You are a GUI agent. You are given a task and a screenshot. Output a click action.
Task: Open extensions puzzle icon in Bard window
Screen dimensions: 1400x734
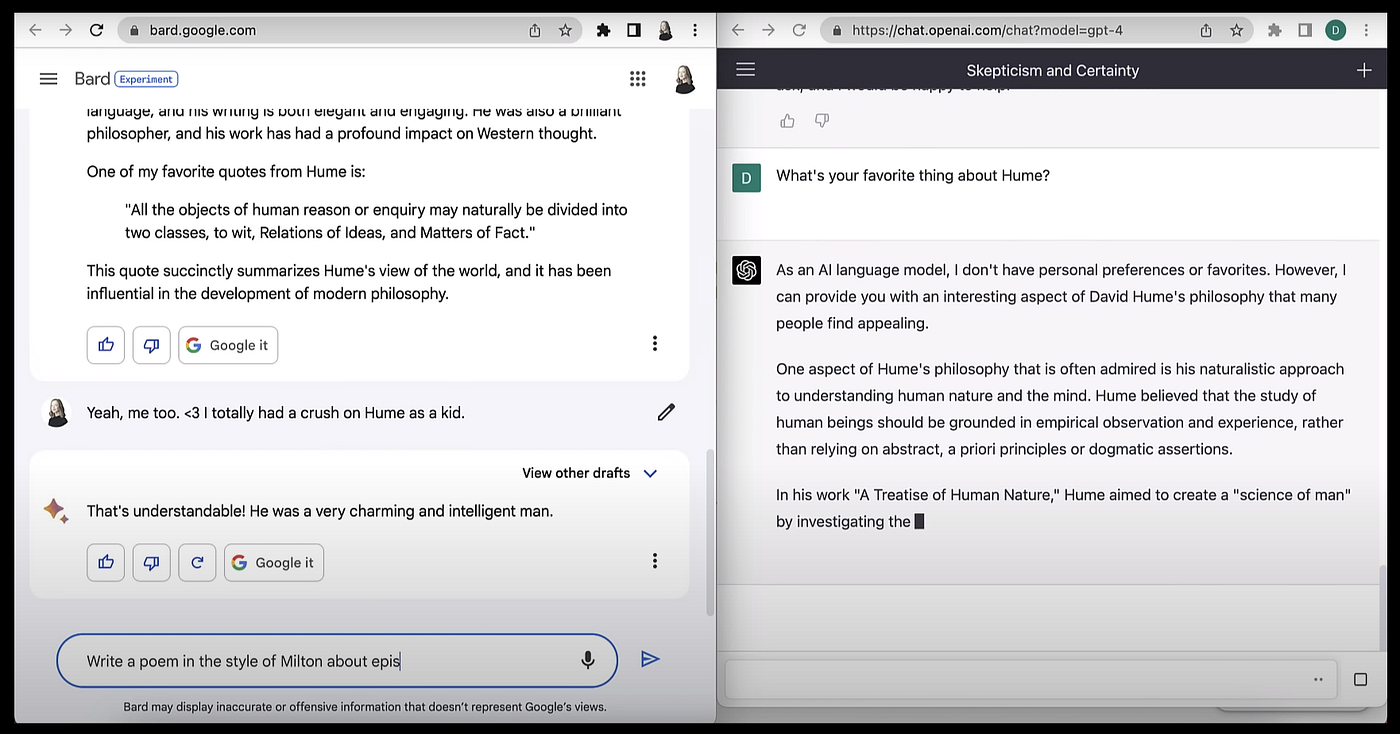pyautogui.click(x=603, y=30)
